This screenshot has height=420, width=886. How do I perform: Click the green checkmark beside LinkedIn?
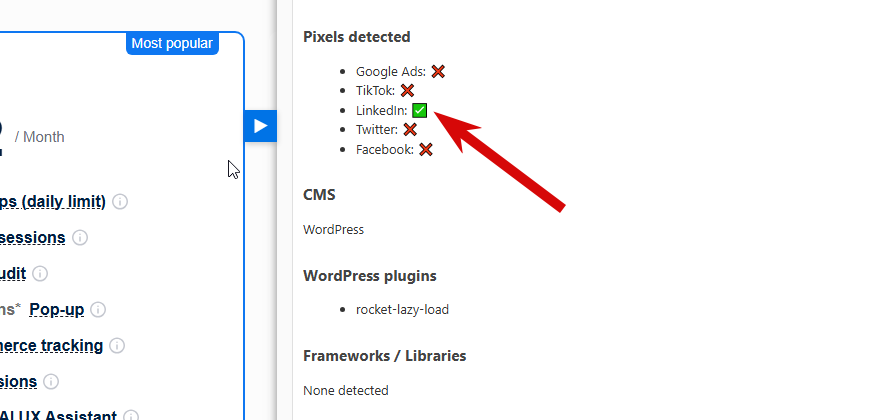pos(420,110)
